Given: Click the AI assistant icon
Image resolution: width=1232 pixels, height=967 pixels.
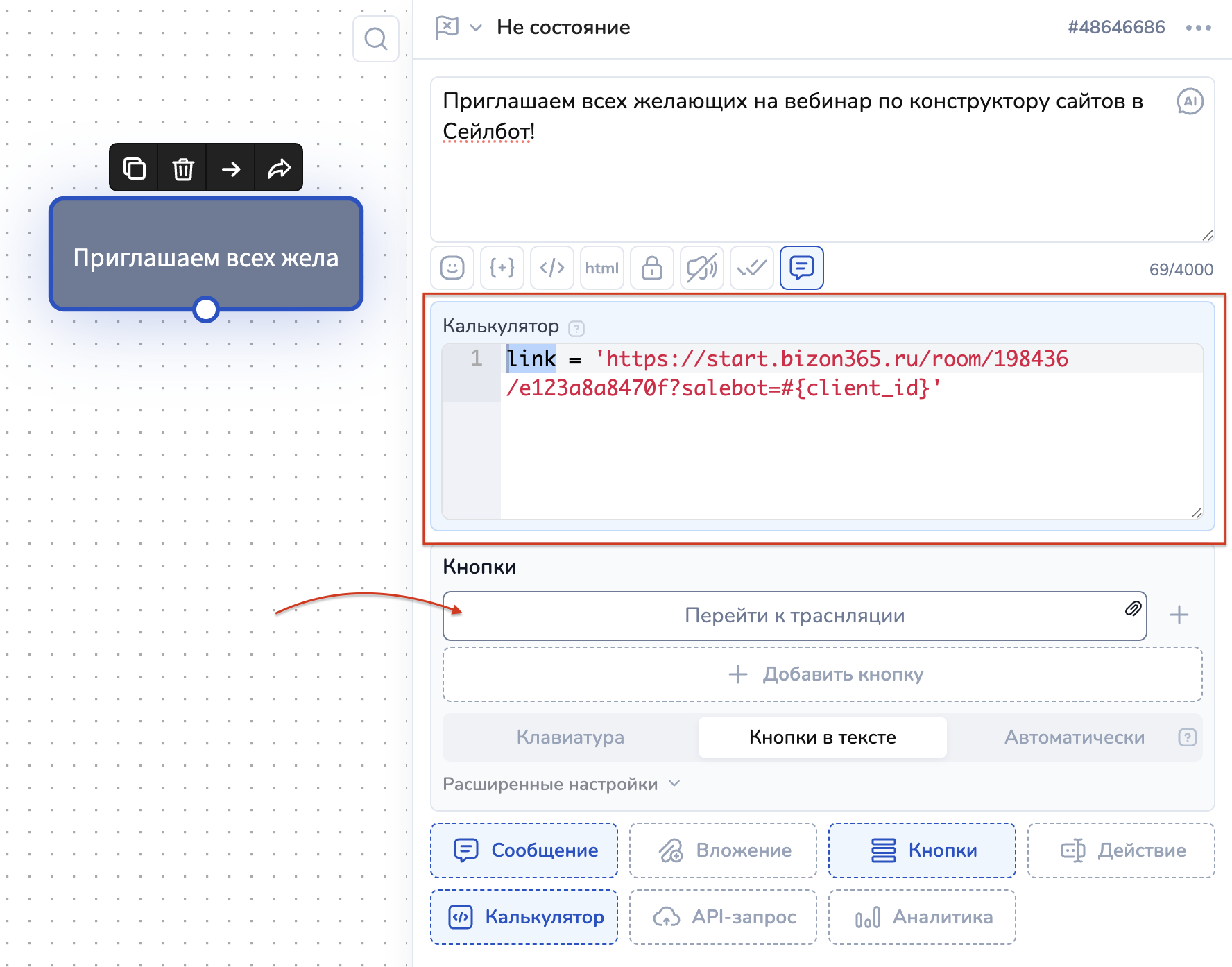Looking at the screenshot, I should tap(1190, 102).
